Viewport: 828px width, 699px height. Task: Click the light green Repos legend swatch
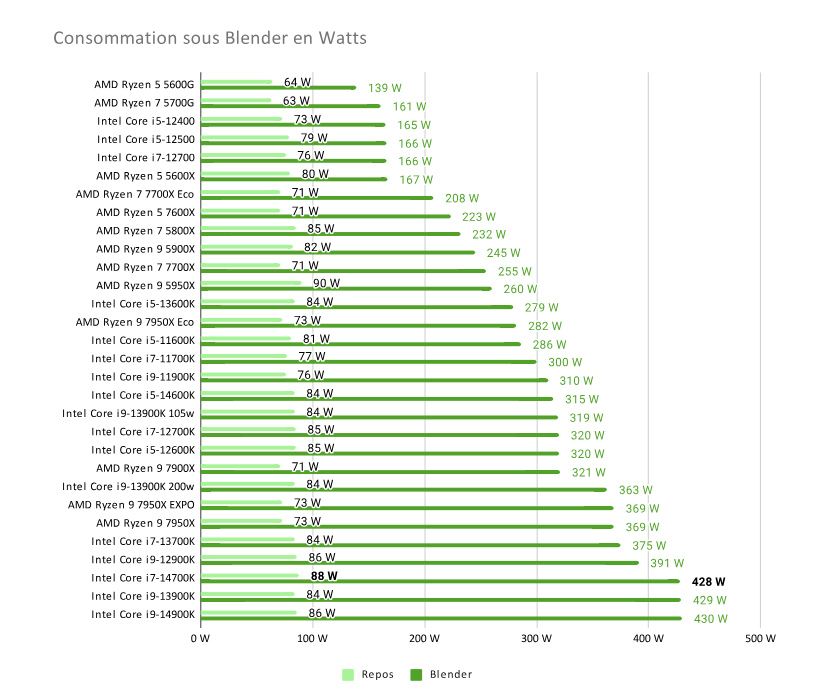coord(349,674)
